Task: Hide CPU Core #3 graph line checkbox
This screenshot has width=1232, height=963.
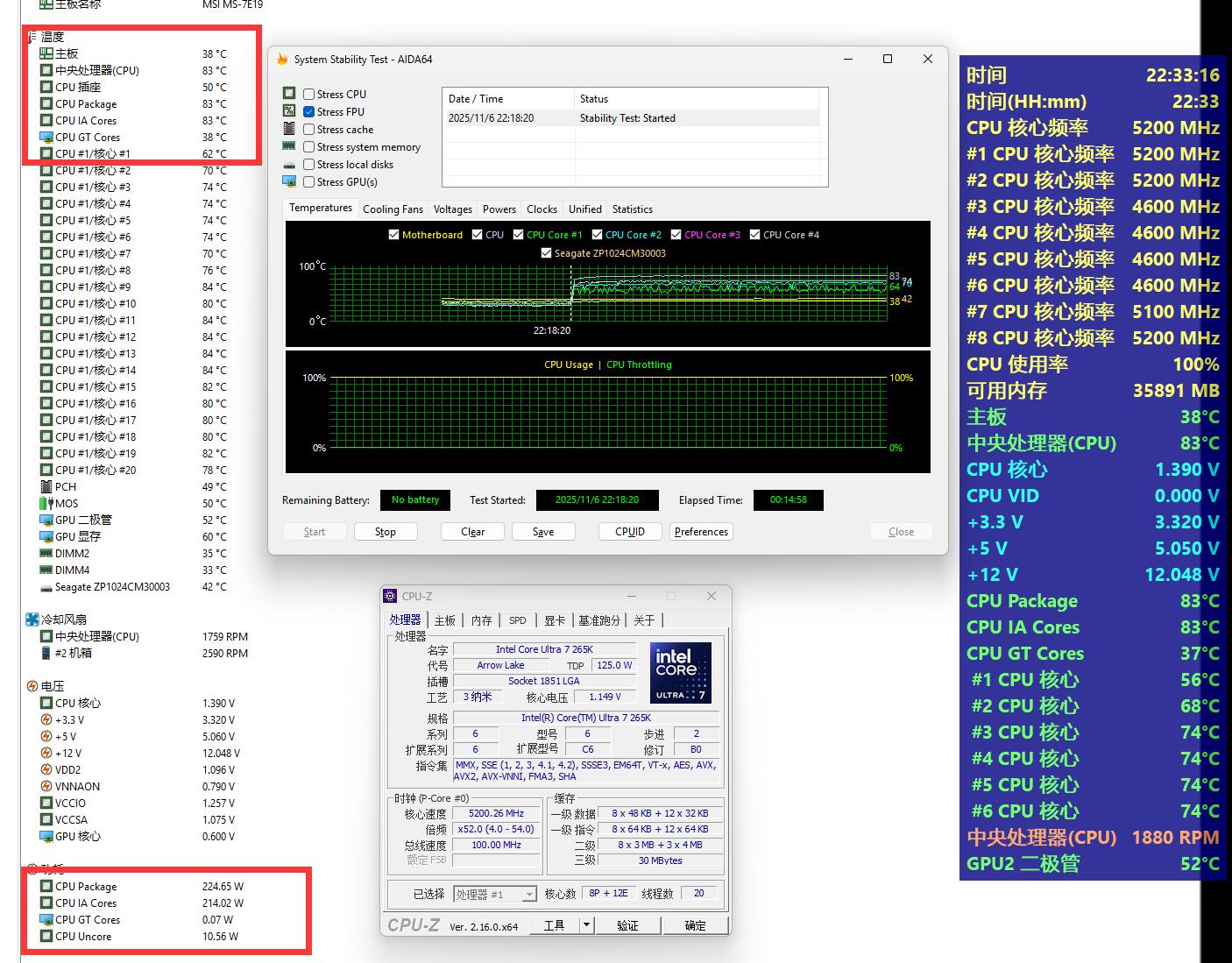Action: coord(676,235)
